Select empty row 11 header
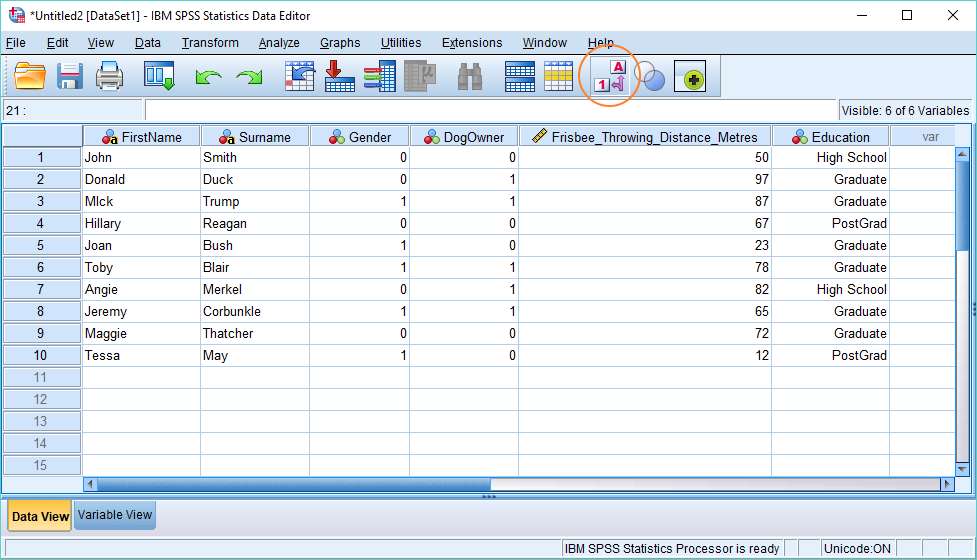This screenshot has height=560, width=977. (x=42, y=377)
